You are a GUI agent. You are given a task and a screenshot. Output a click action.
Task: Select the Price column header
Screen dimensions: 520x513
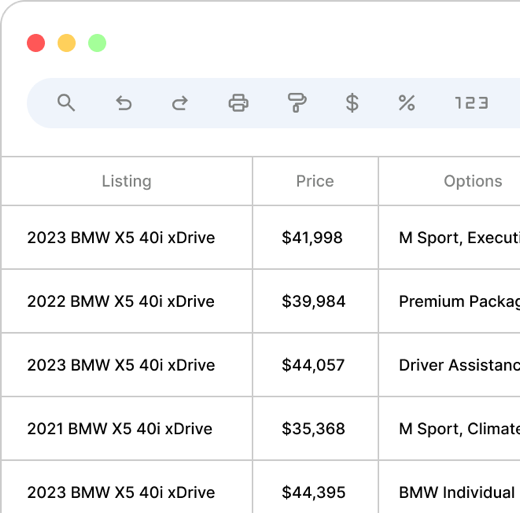pyautogui.click(x=315, y=181)
